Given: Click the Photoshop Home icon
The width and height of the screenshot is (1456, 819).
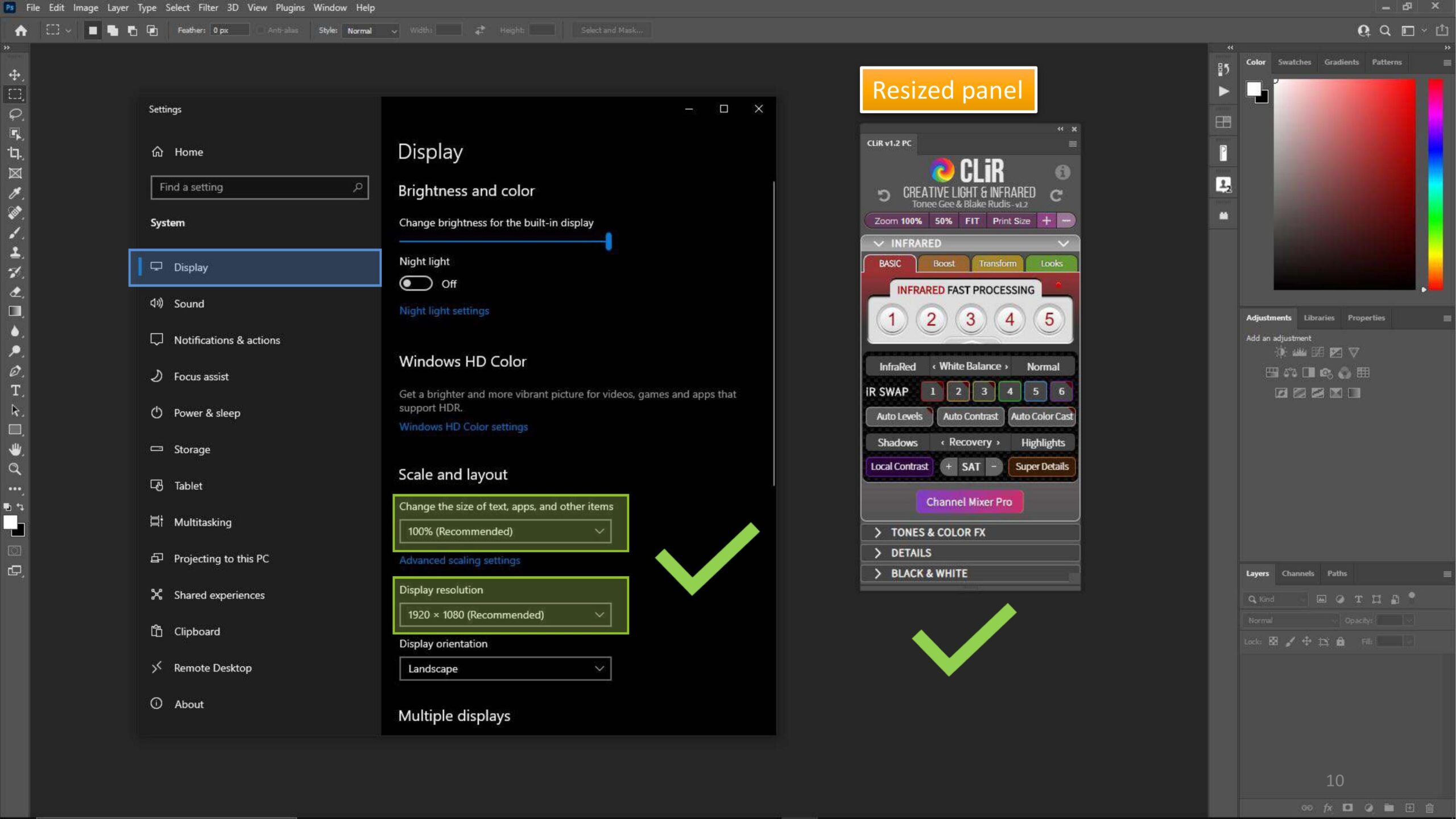Looking at the screenshot, I should click(21, 30).
